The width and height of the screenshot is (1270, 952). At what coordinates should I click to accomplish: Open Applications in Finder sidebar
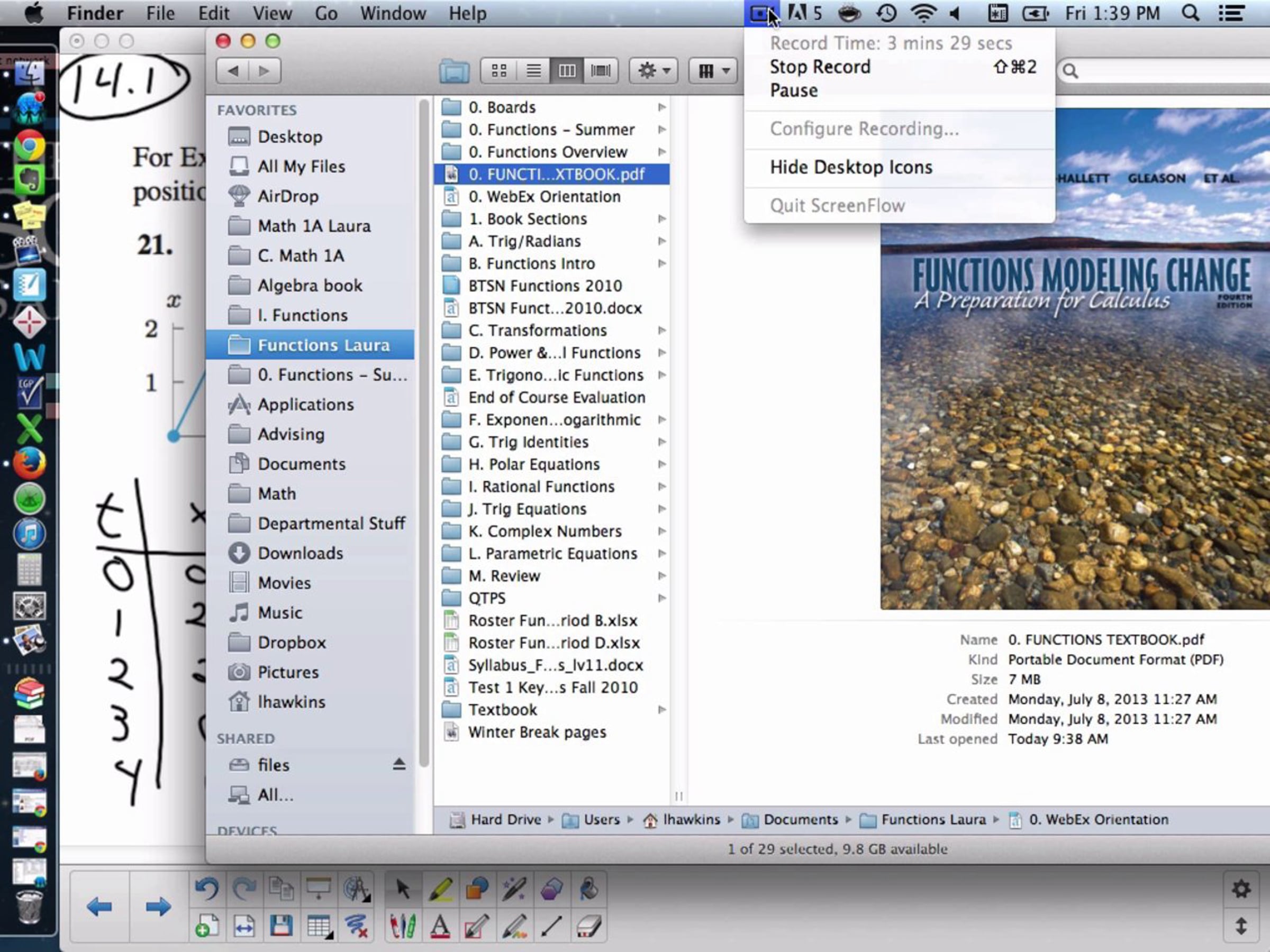pos(305,405)
